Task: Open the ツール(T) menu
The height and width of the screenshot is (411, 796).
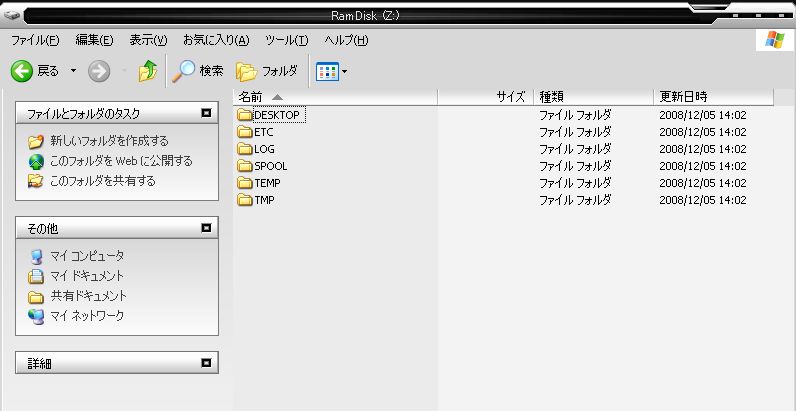Action: 287,40
